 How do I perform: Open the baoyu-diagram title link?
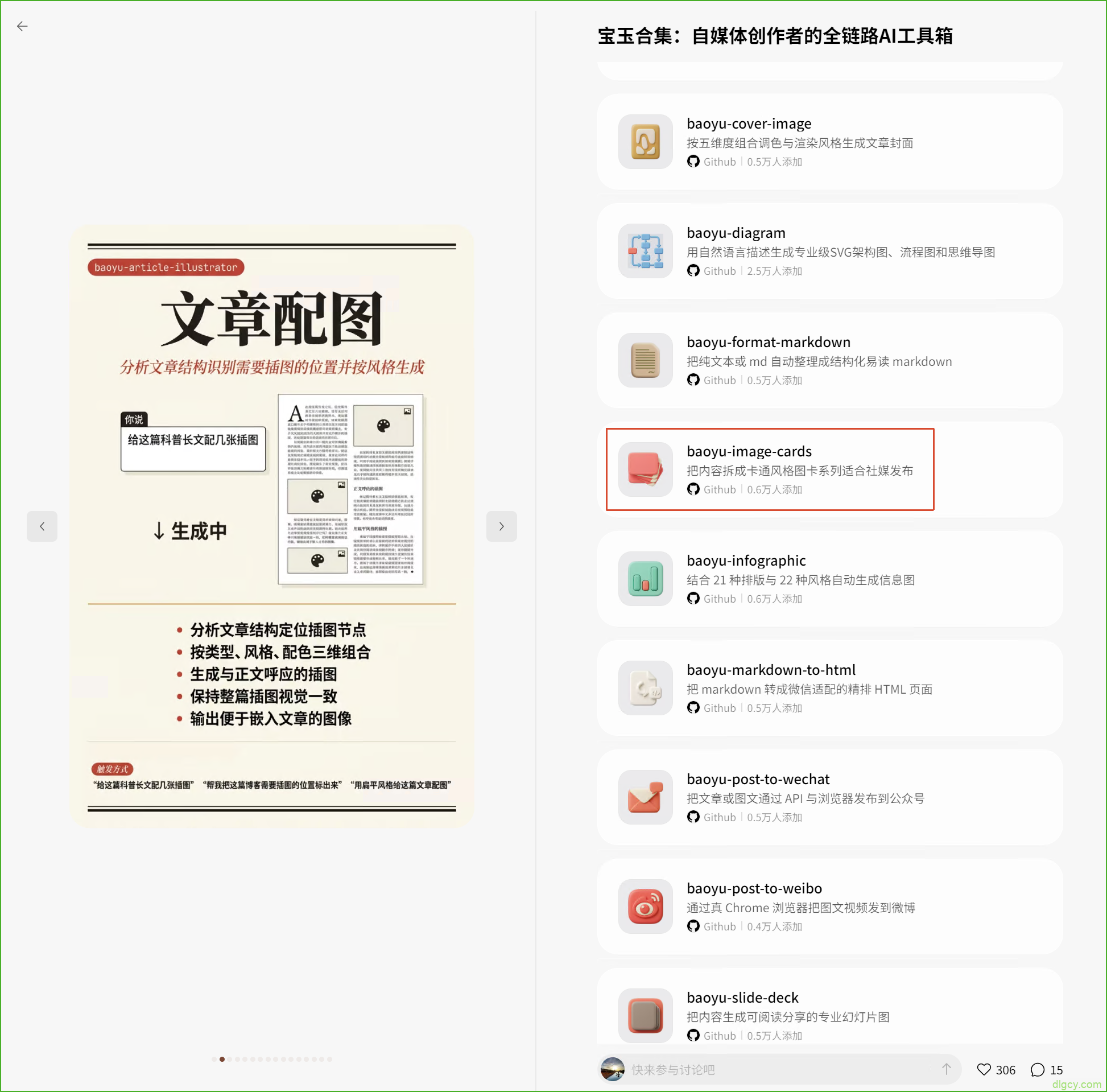pos(736,233)
